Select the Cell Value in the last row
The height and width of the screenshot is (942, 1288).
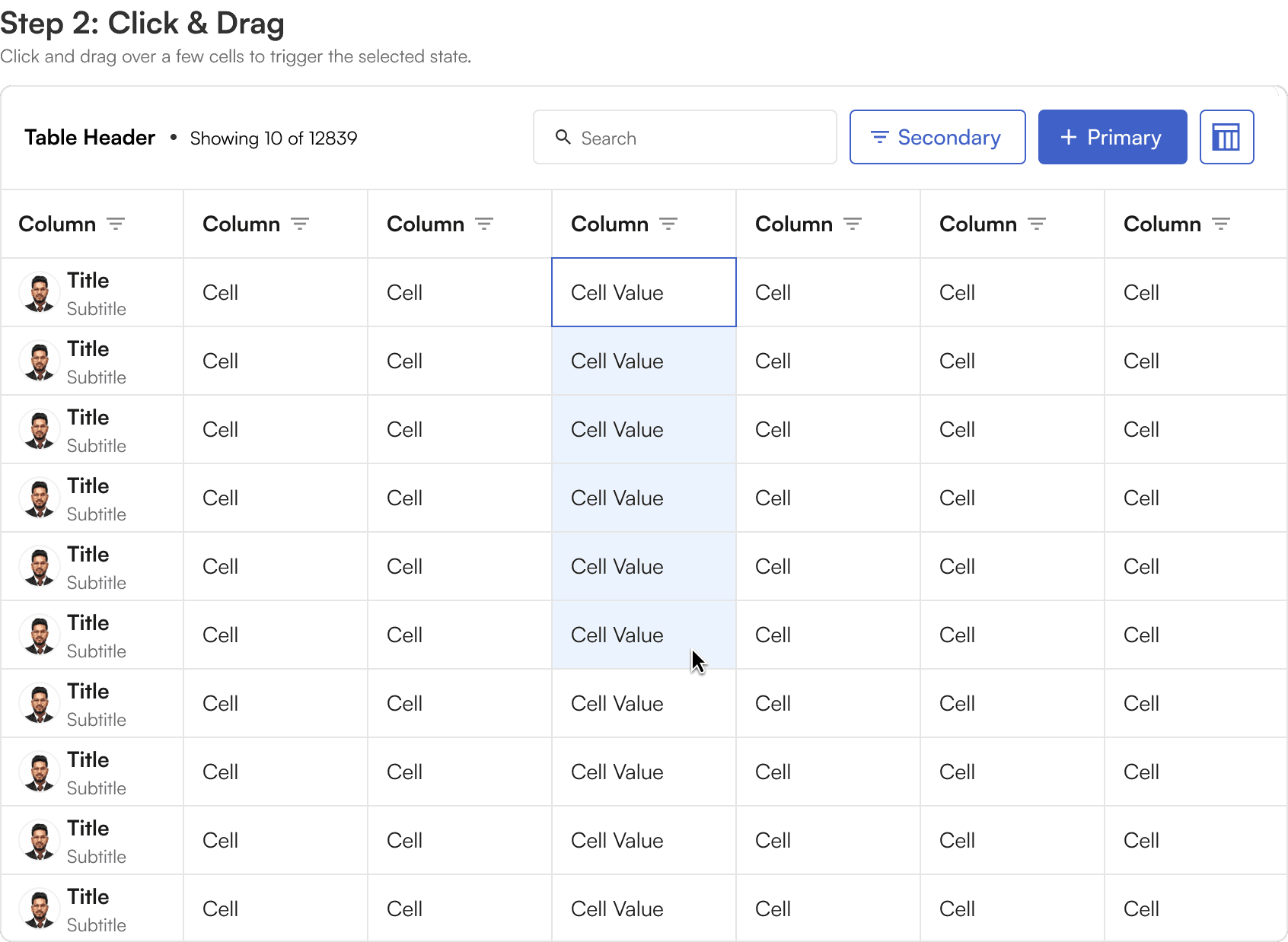[x=617, y=909]
